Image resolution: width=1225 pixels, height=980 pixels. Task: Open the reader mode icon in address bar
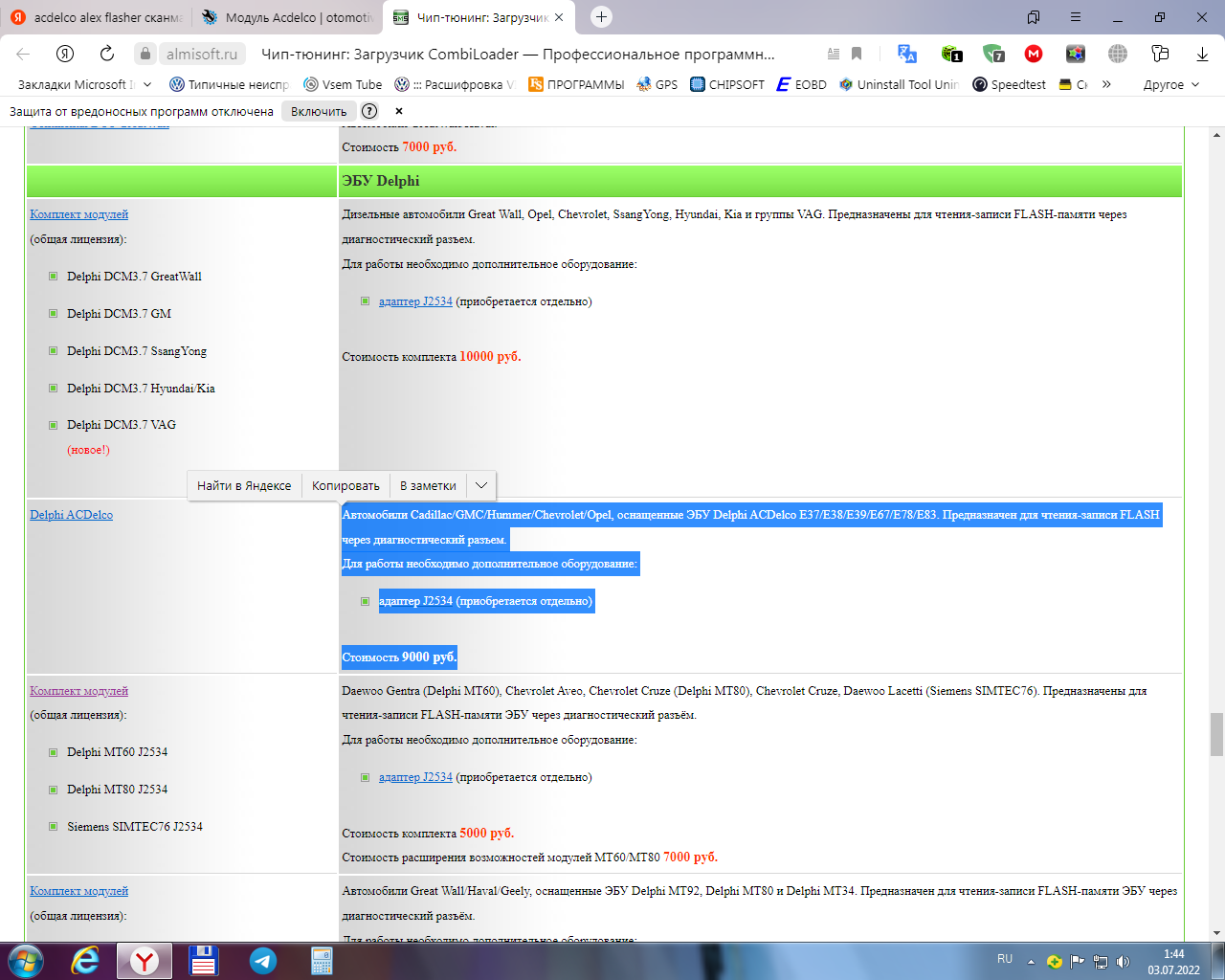point(833,54)
